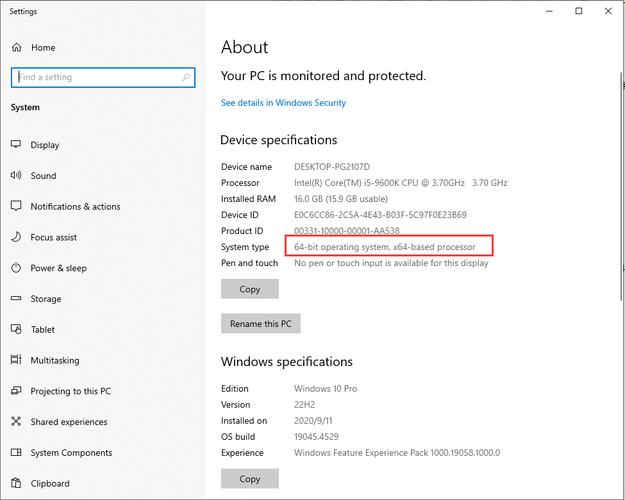Copy the device specifications
The width and height of the screenshot is (625, 500).
click(250, 289)
